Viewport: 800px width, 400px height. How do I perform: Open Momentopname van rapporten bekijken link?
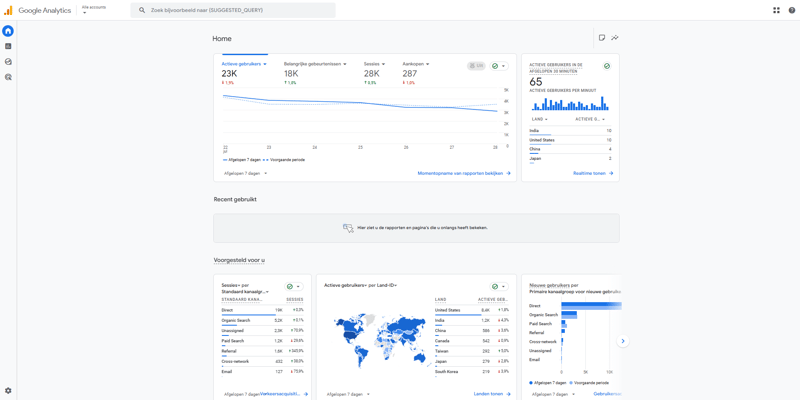pyautogui.click(x=463, y=173)
